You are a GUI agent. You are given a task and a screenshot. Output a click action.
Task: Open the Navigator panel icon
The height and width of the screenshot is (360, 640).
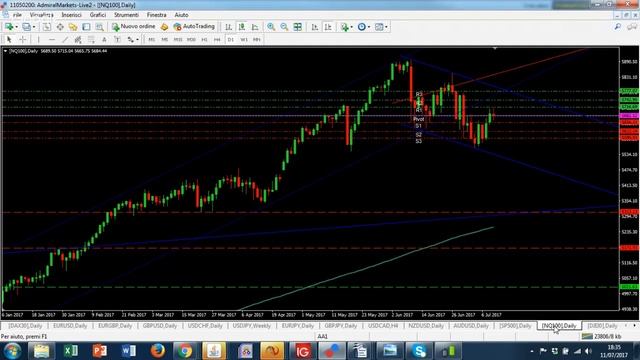pyautogui.click(x=73, y=27)
